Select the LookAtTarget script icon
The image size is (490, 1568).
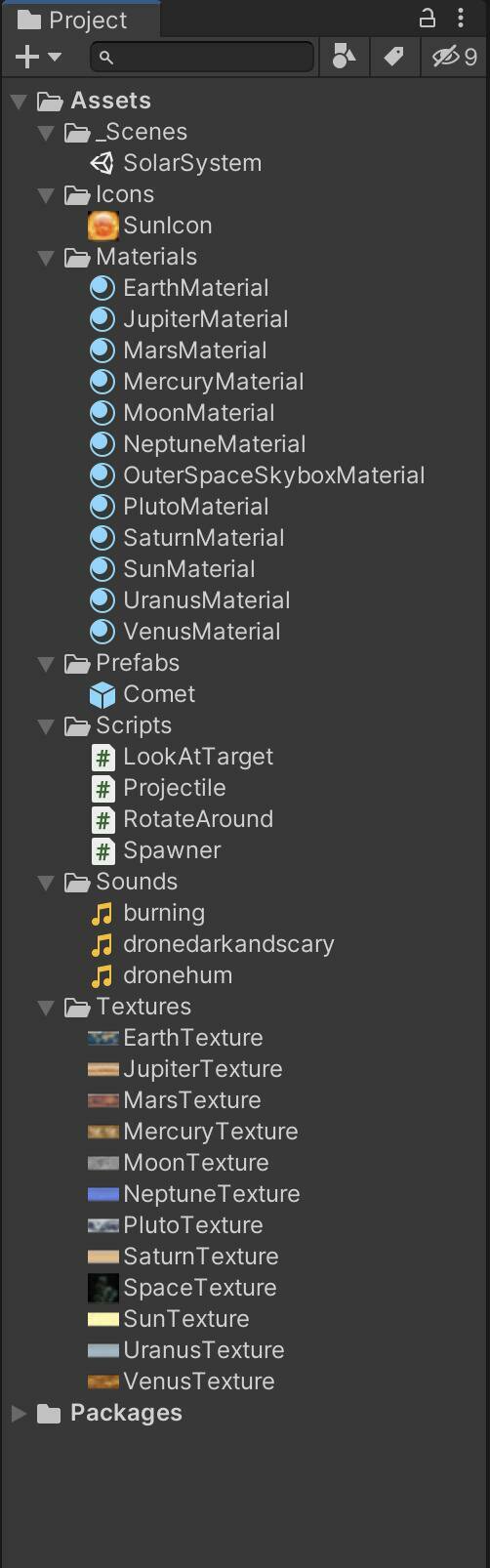pyautogui.click(x=102, y=757)
